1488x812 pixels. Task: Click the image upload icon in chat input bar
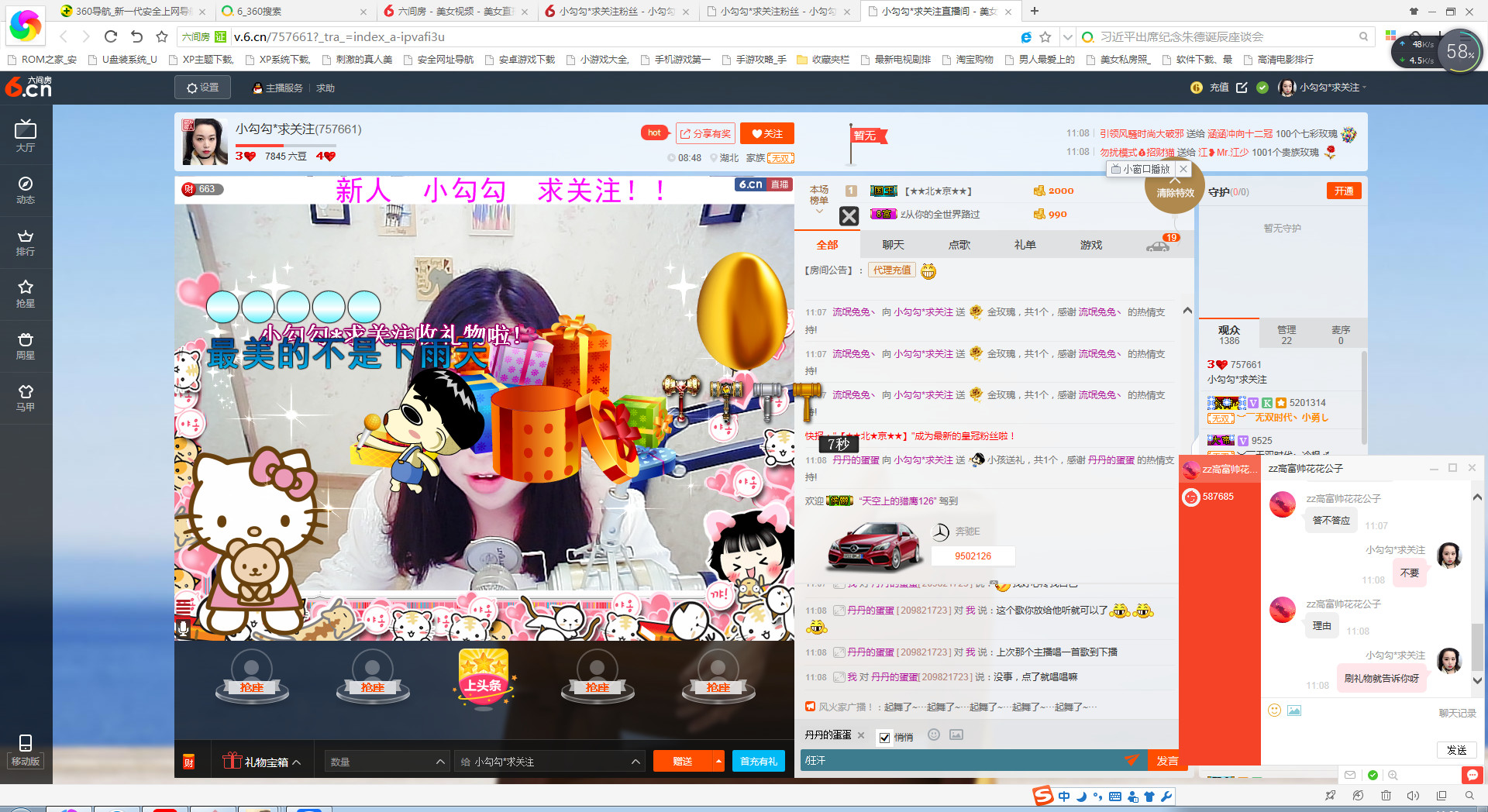pyautogui.click(x=956, y=735)
